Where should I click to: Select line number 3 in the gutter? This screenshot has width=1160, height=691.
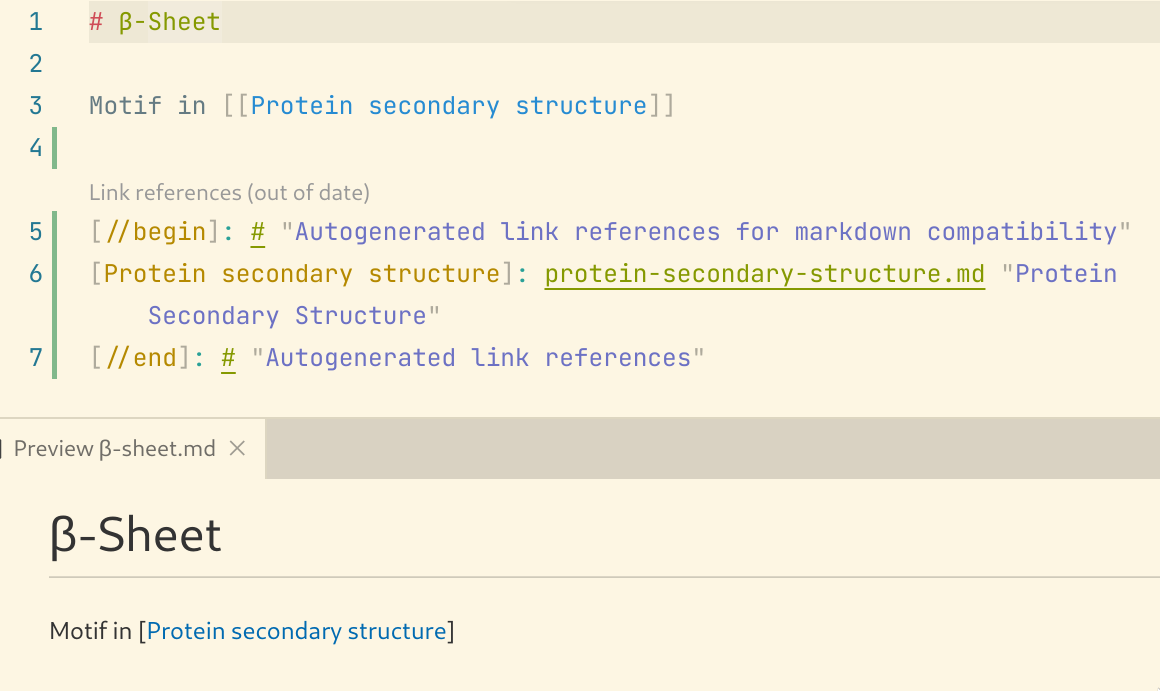(36, 106)
